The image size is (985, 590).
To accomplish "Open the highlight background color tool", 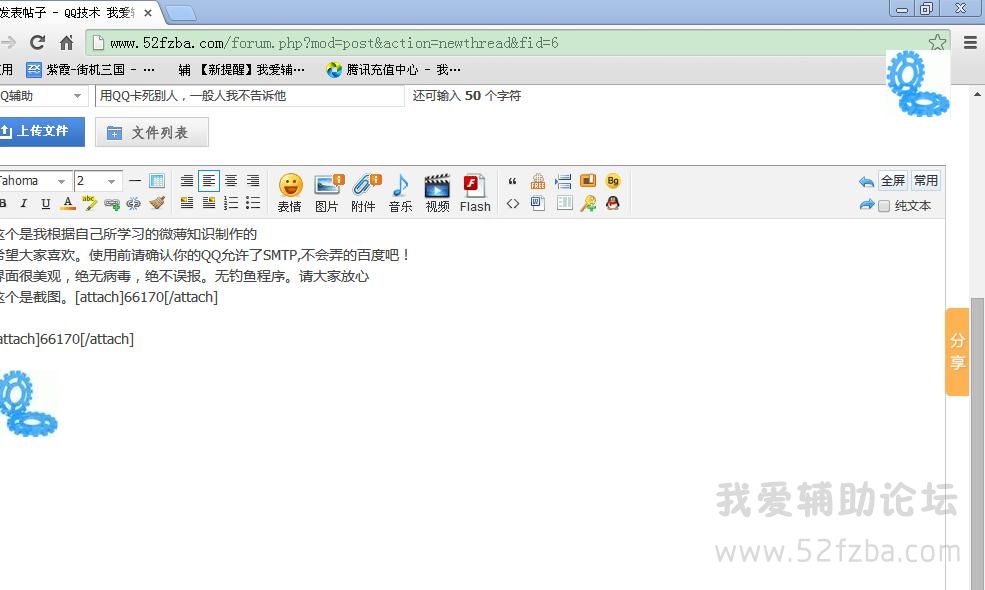I will tap(90, 202).
